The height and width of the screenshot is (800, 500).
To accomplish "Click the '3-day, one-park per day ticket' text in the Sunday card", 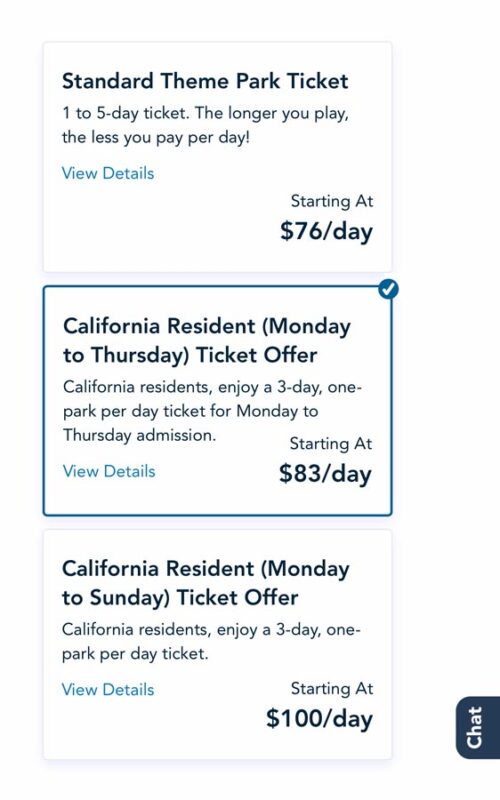I will [211, 641].
